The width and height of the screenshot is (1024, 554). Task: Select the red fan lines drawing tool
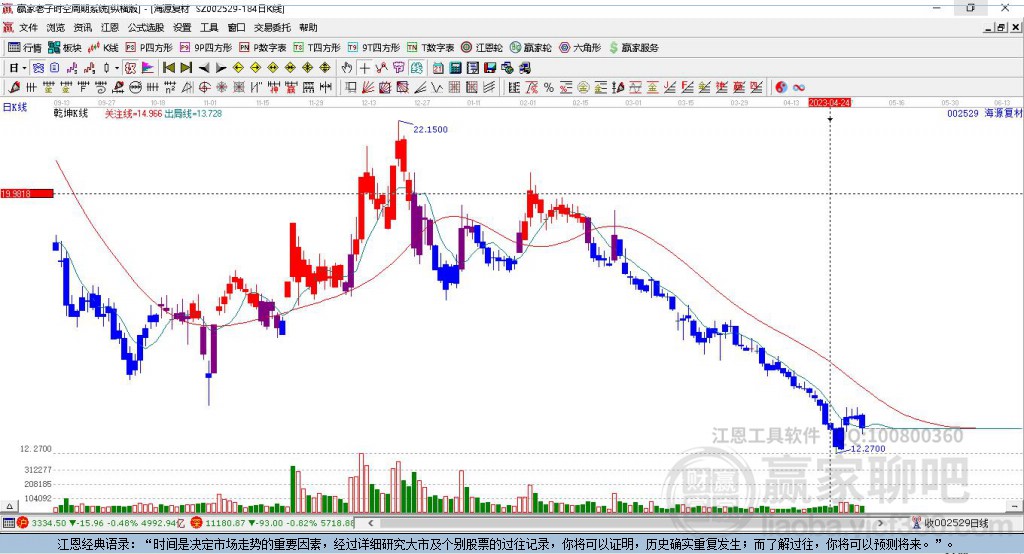click(368, 88)
